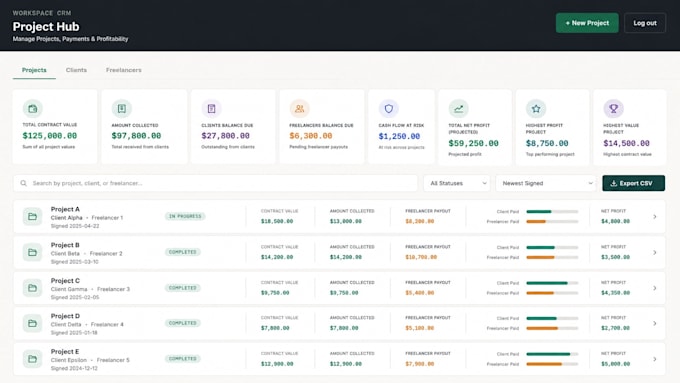
Task: Click the $14,500.00 highest value figure
Action: [627, 143]
